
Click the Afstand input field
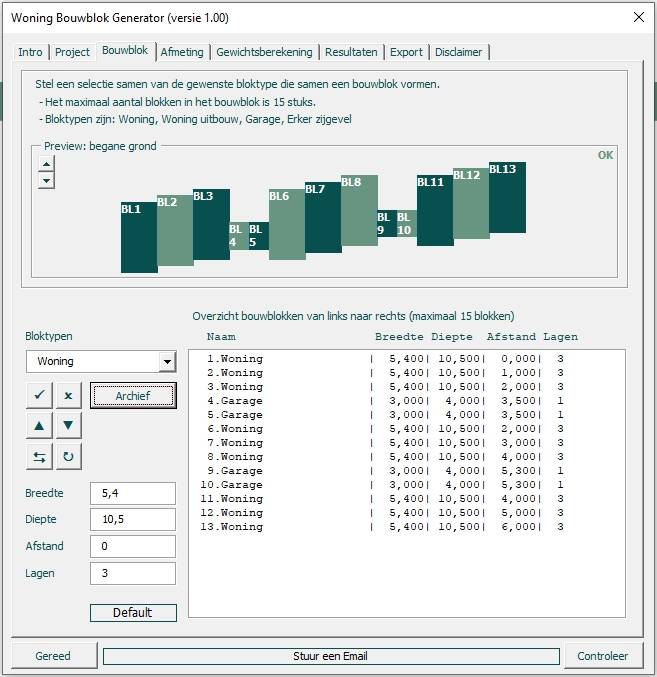[x=133, y=546]
